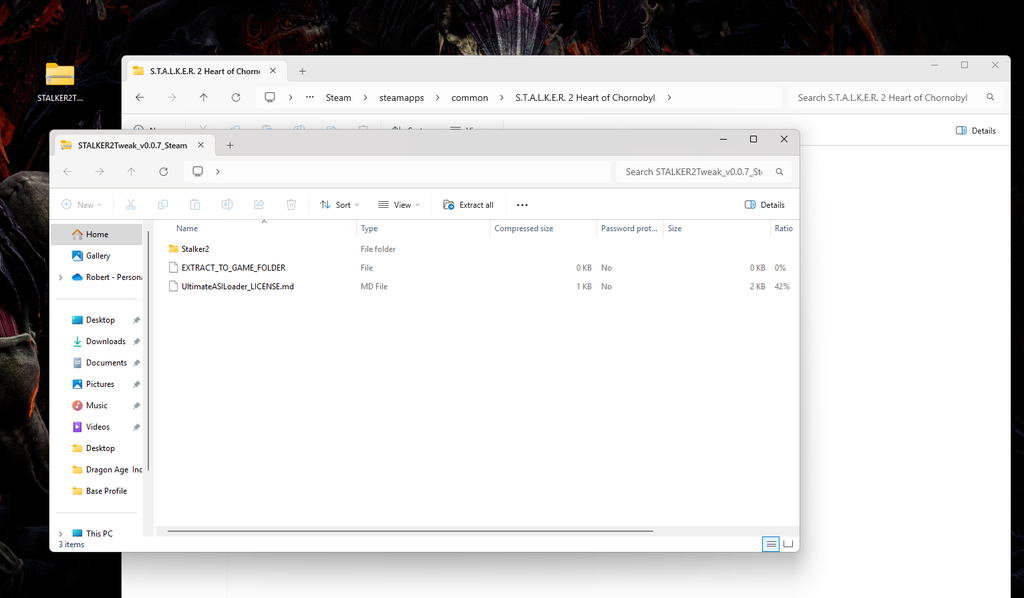Click Search S.T.A.L.K.E.R. 2 search field
The height and width of the screenshot is (598, 1024).
pos(882,97)
